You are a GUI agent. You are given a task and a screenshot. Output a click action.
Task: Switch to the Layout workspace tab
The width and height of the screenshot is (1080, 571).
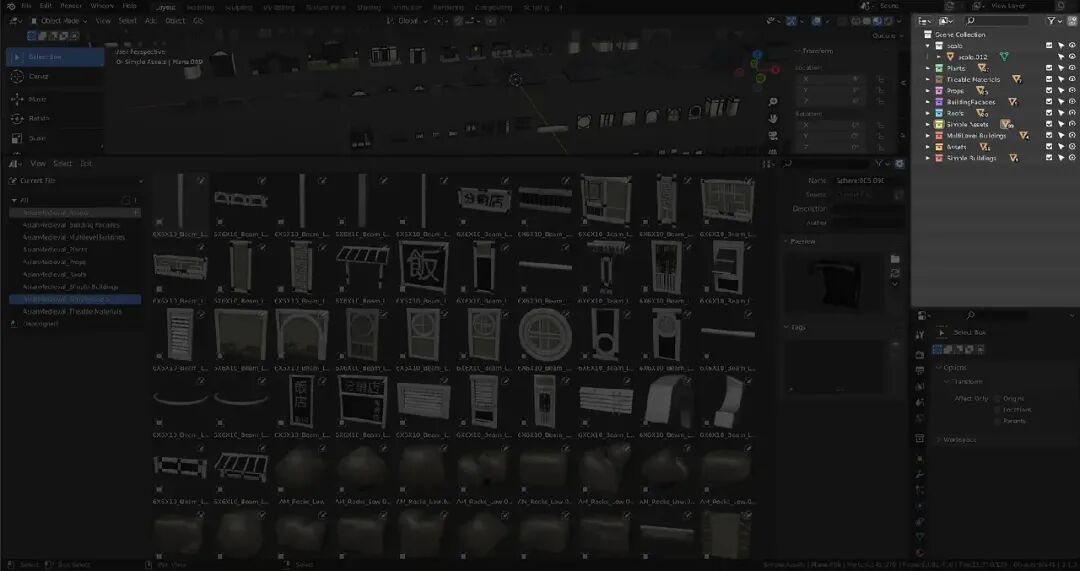(x=165, y=8)
